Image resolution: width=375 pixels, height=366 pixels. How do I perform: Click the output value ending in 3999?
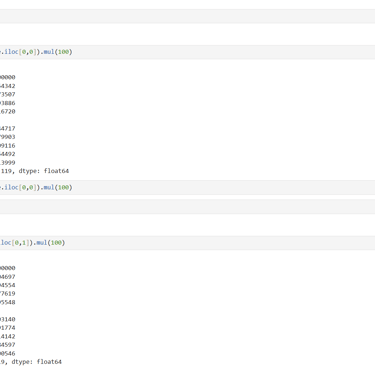[8, 163]
